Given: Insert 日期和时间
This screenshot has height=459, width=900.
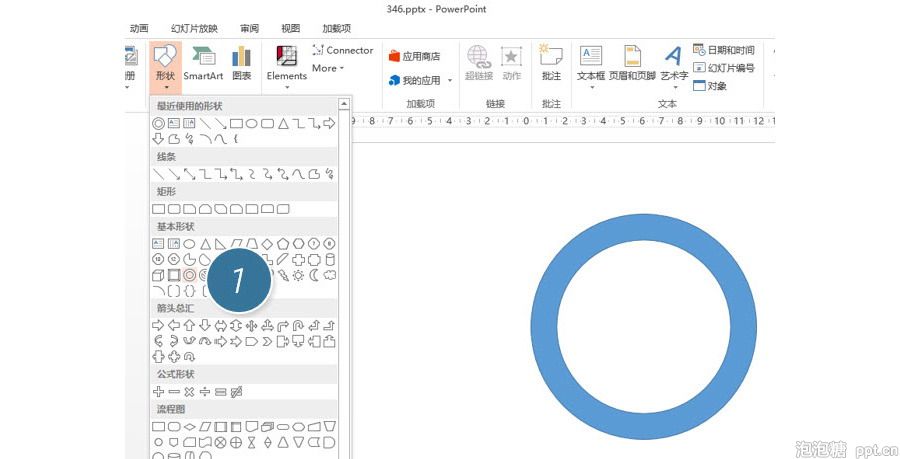Looking at the screenshot, I should (x=724, y=50).
